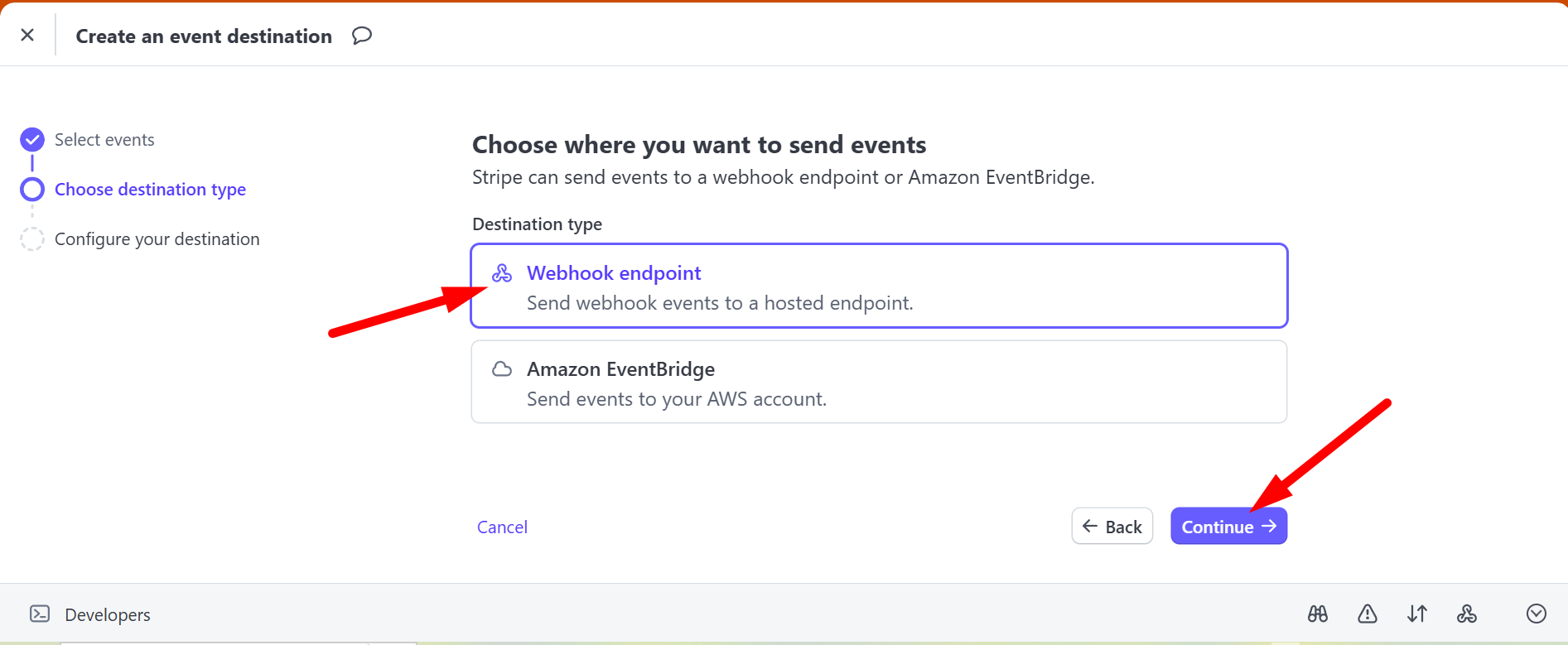Click the Developers terminal icon
This screenshot has height=645, width=1568.
pyautogui.click(x=40, y=614)
